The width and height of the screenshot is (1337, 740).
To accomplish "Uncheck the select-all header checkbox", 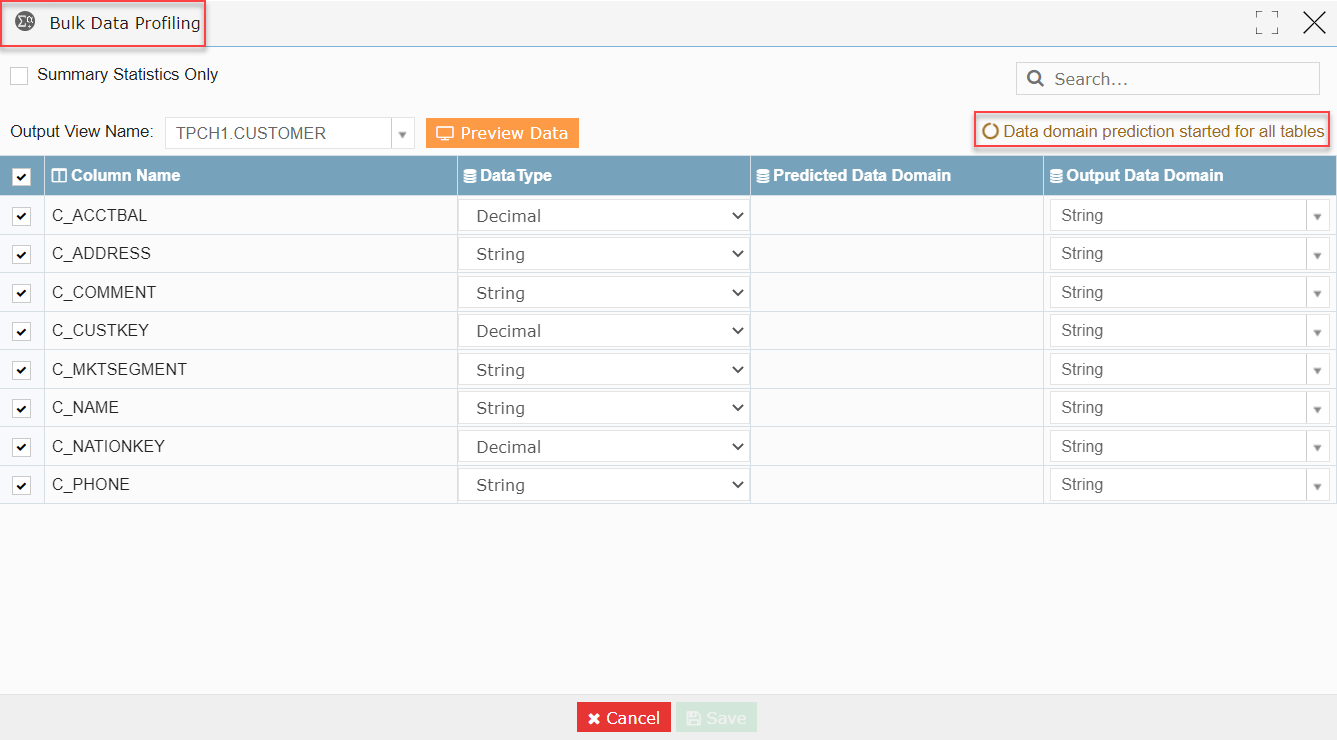I will tap(21, 177).
